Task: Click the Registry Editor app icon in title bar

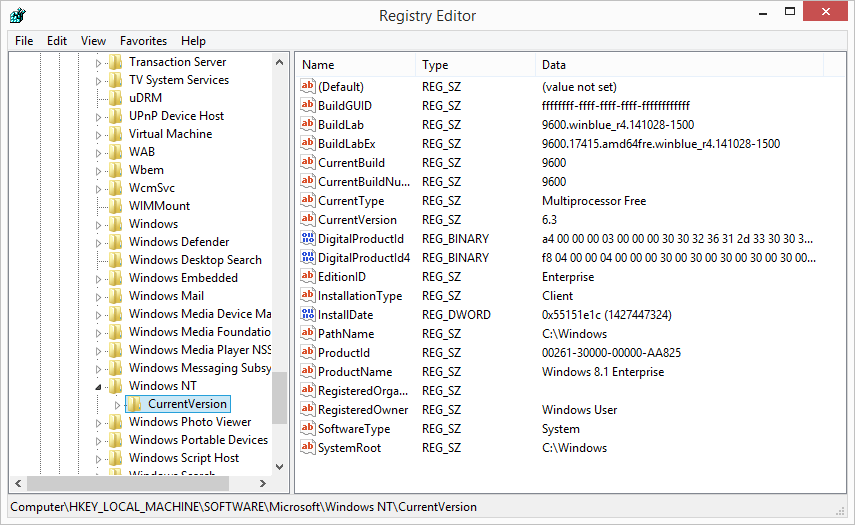Action: (17, 15)
